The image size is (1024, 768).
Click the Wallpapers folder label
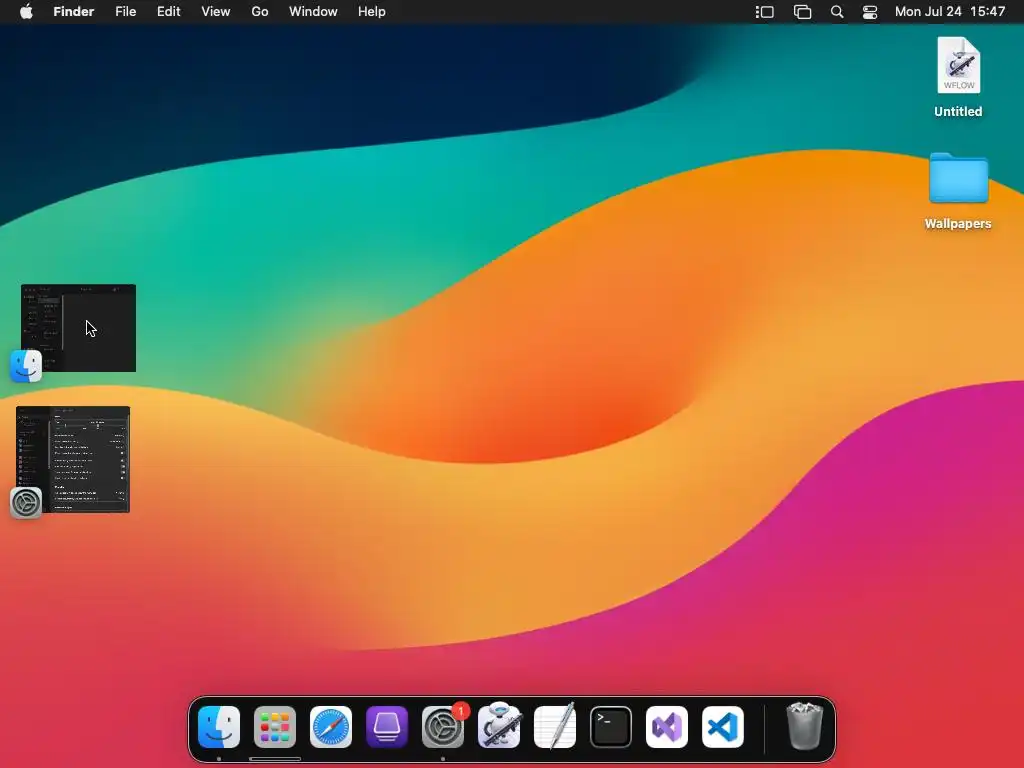[x=958, y=224]
